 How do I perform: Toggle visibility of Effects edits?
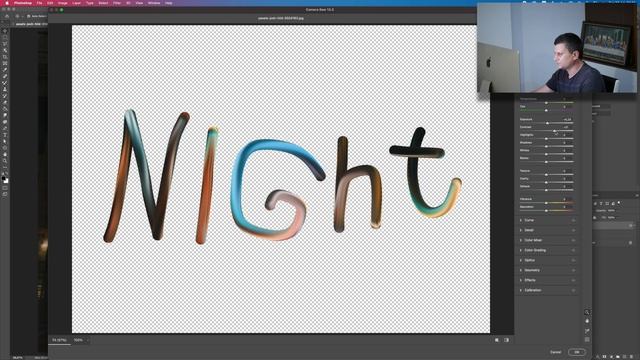573,280
